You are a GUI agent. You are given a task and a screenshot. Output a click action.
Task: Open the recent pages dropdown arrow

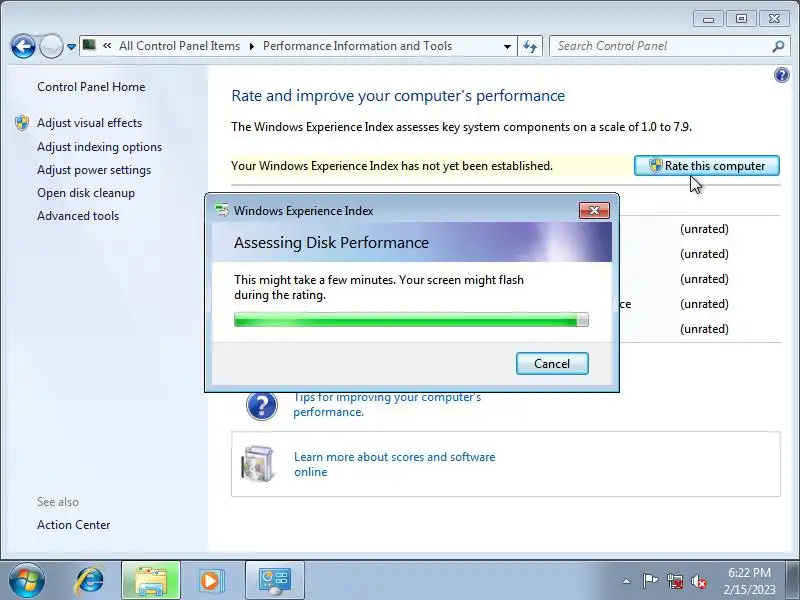coord(71,46)
